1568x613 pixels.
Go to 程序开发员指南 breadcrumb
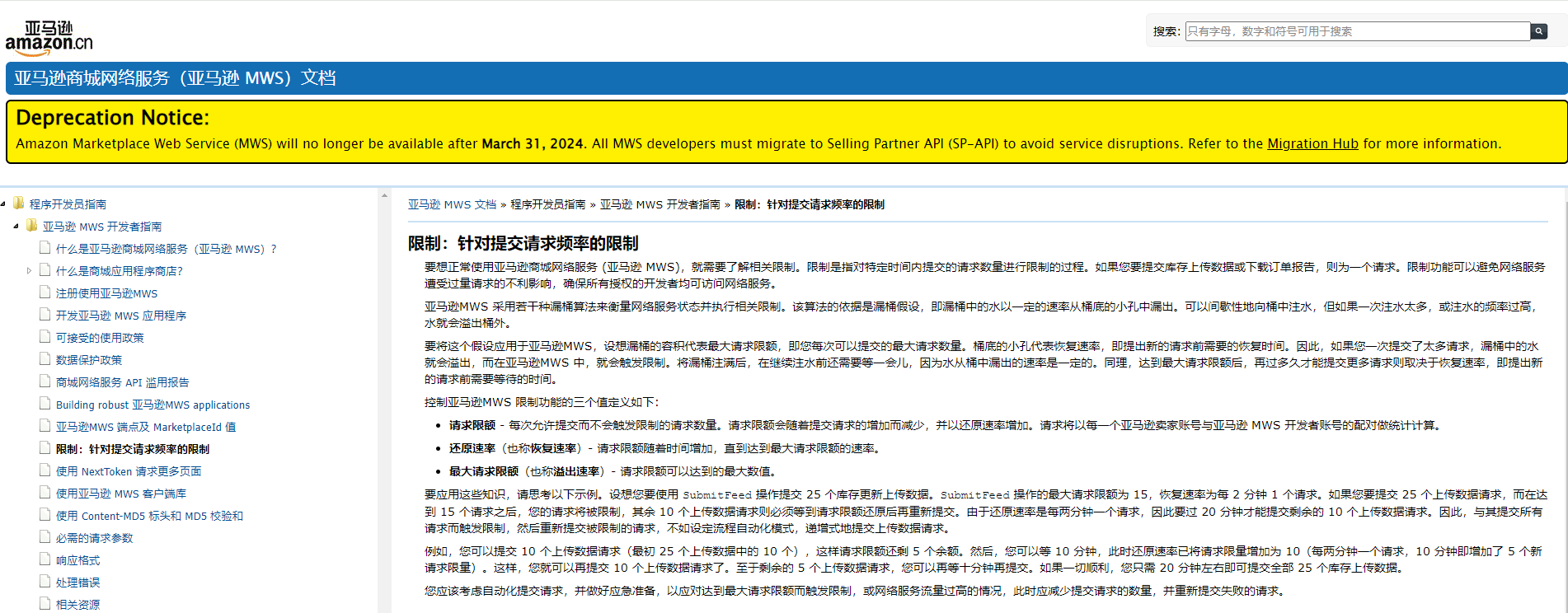coord(547,204)
